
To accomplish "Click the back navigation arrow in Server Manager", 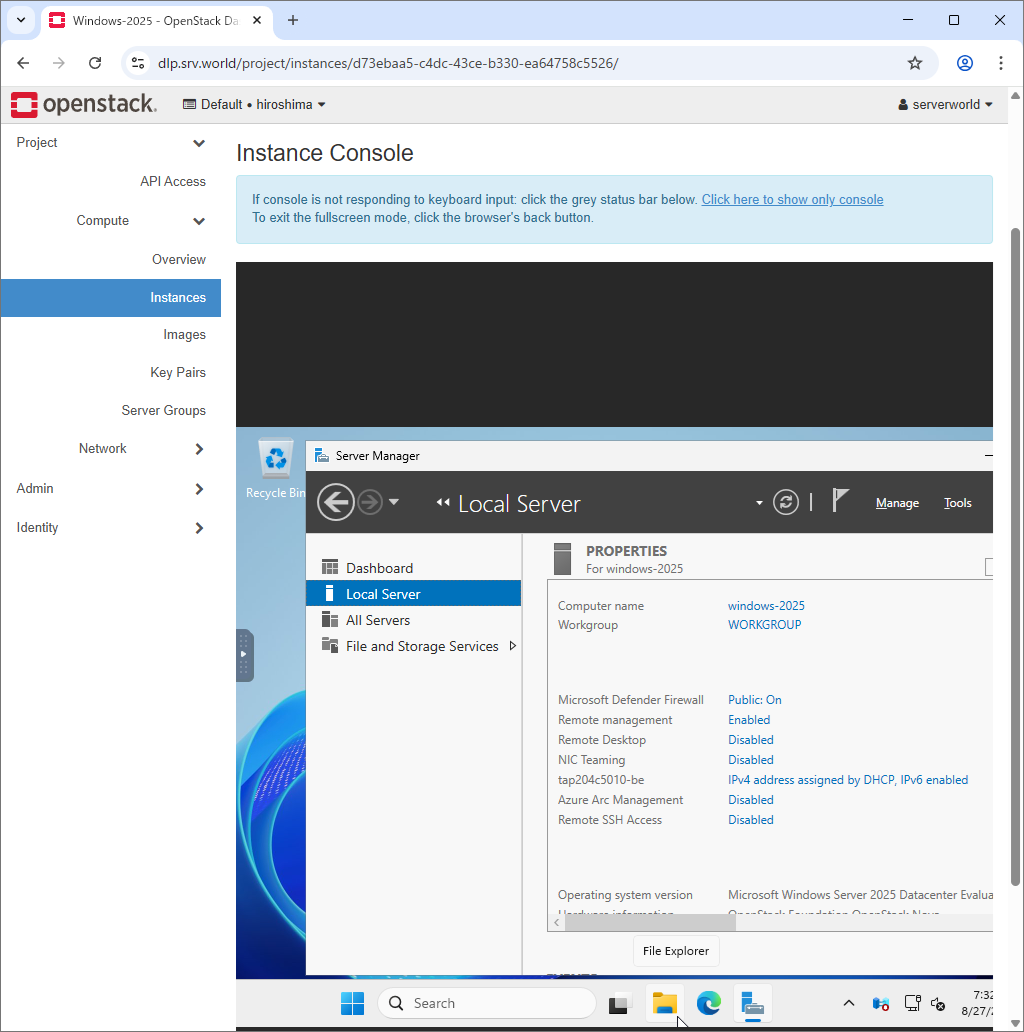I will pyautogui.click(x=336, y=502).
